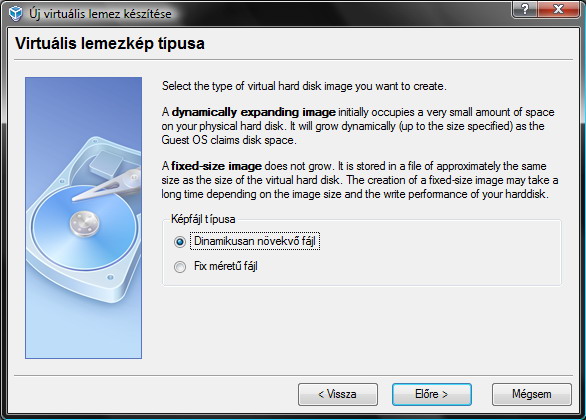This screenshot has width=586, height=420.
Task: Close the Új virtuális lemez készítése dialog
Action: click(x=558, y=8)
